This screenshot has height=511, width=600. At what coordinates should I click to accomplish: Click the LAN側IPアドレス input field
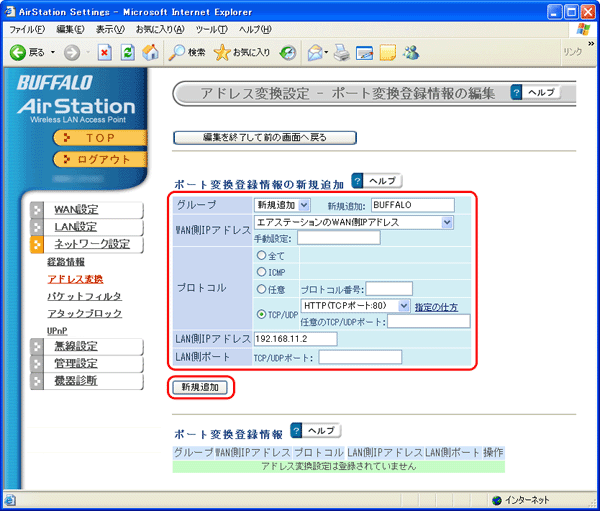[x=295, y=339]
